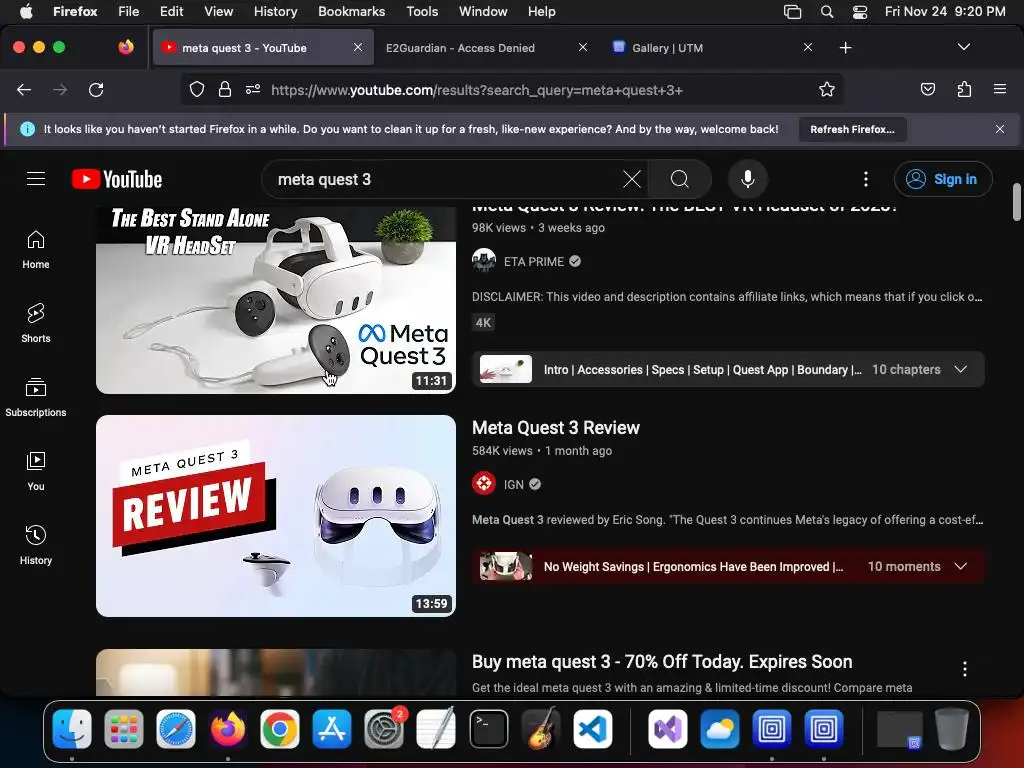Viewport: 1024px width, 768px height.
Task: Open System Settings from the Dock
Action: click(384, 729)
